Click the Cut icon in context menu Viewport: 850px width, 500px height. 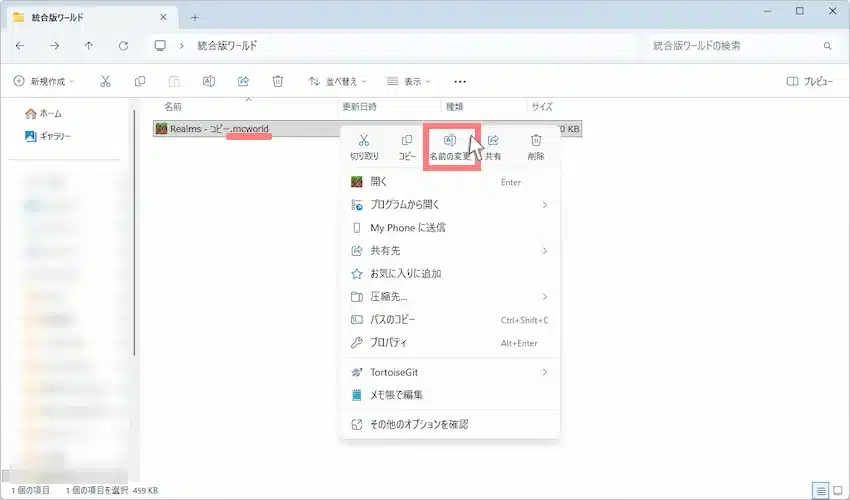pos(364,141)
